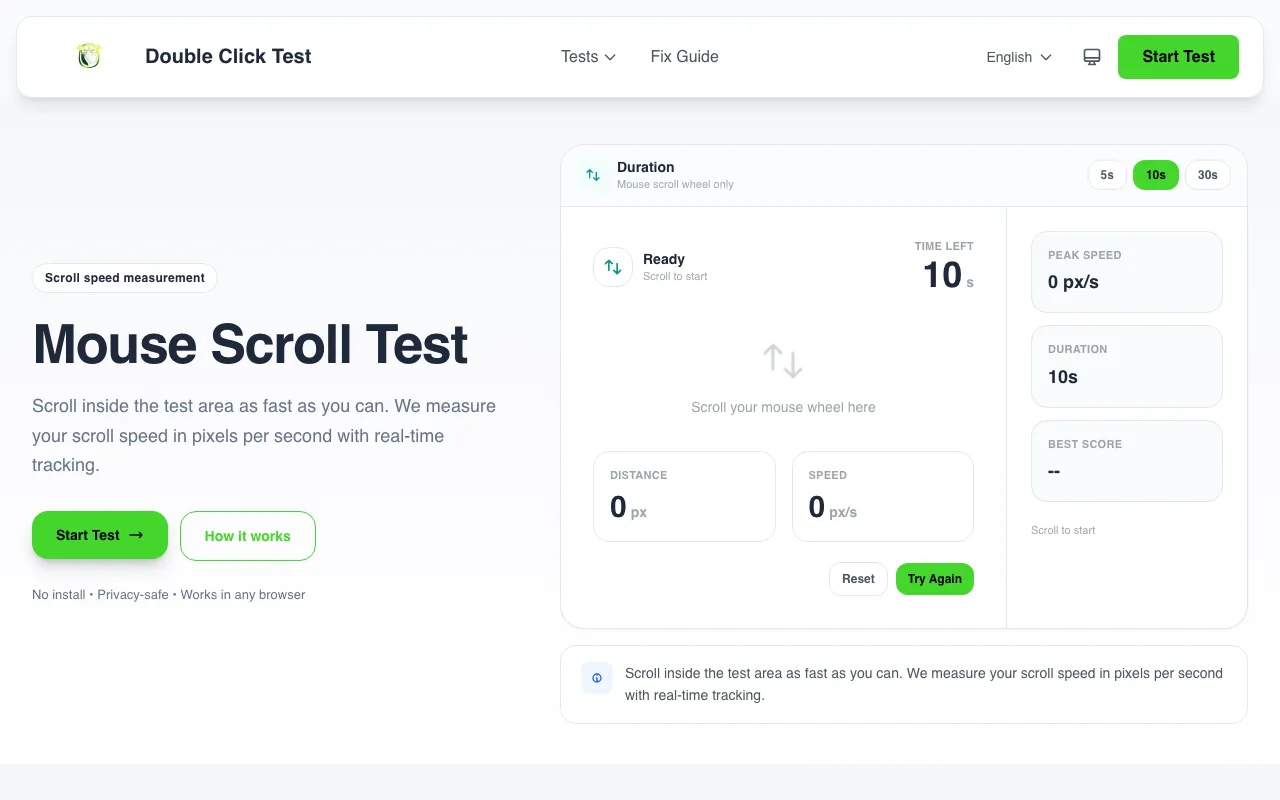This screenshot has height=800, width=1280.
Task: Click the Double Click Test logo icon
Action: pos(89,56)
